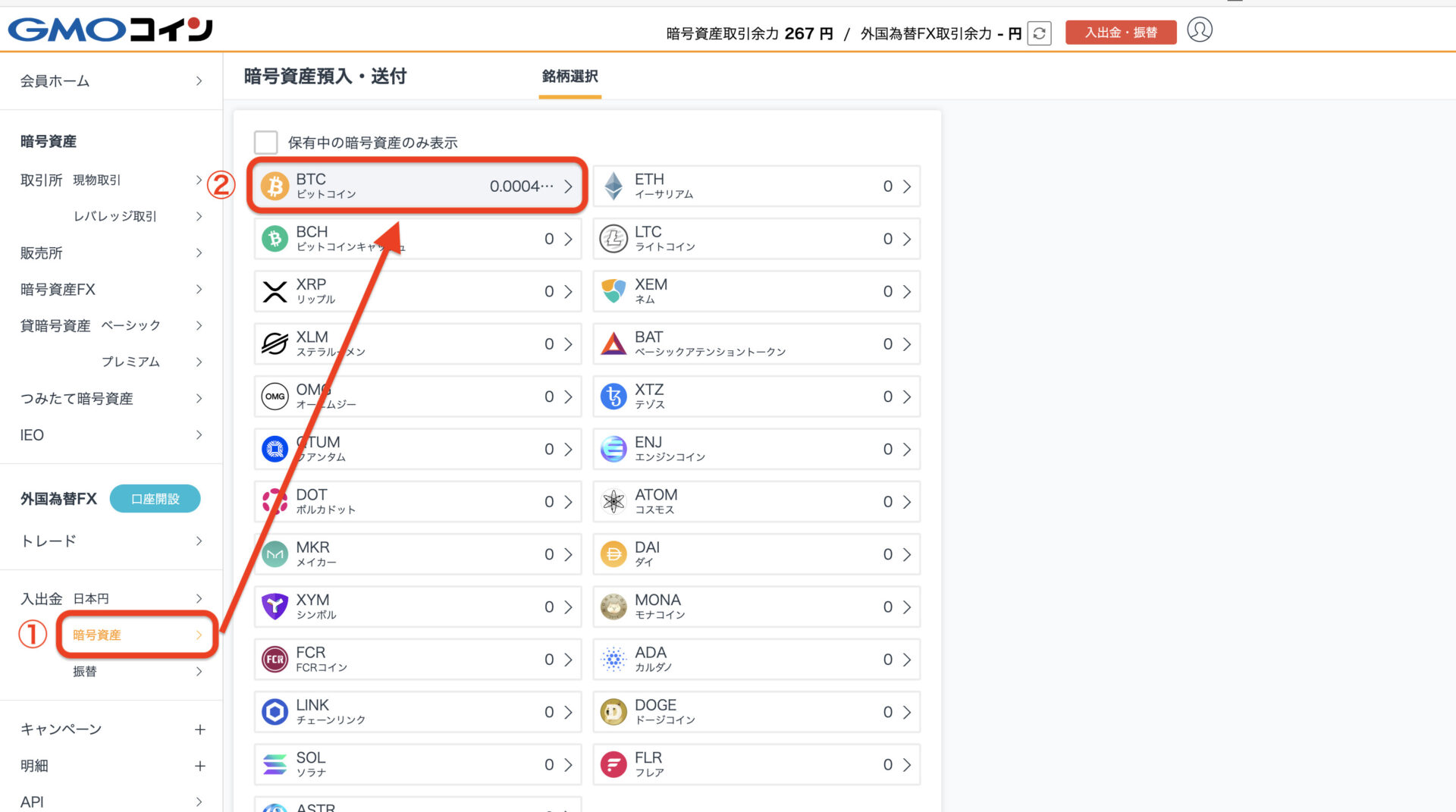Screen dimensions: 1456x812
Task: Click the QTUM coin icon
Action: coord(275,449)
